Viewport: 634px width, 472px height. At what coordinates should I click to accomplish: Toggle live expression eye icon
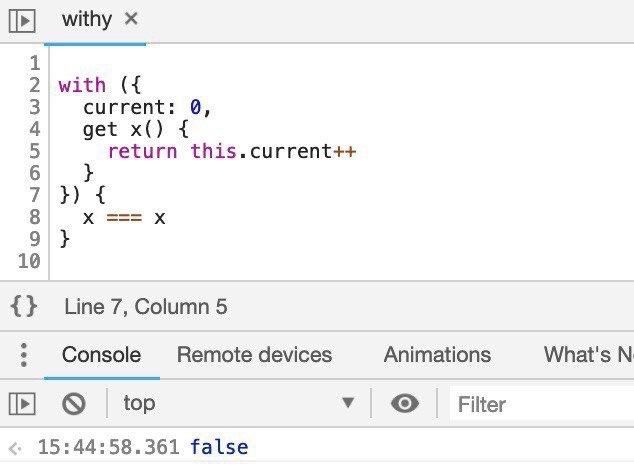404,403
